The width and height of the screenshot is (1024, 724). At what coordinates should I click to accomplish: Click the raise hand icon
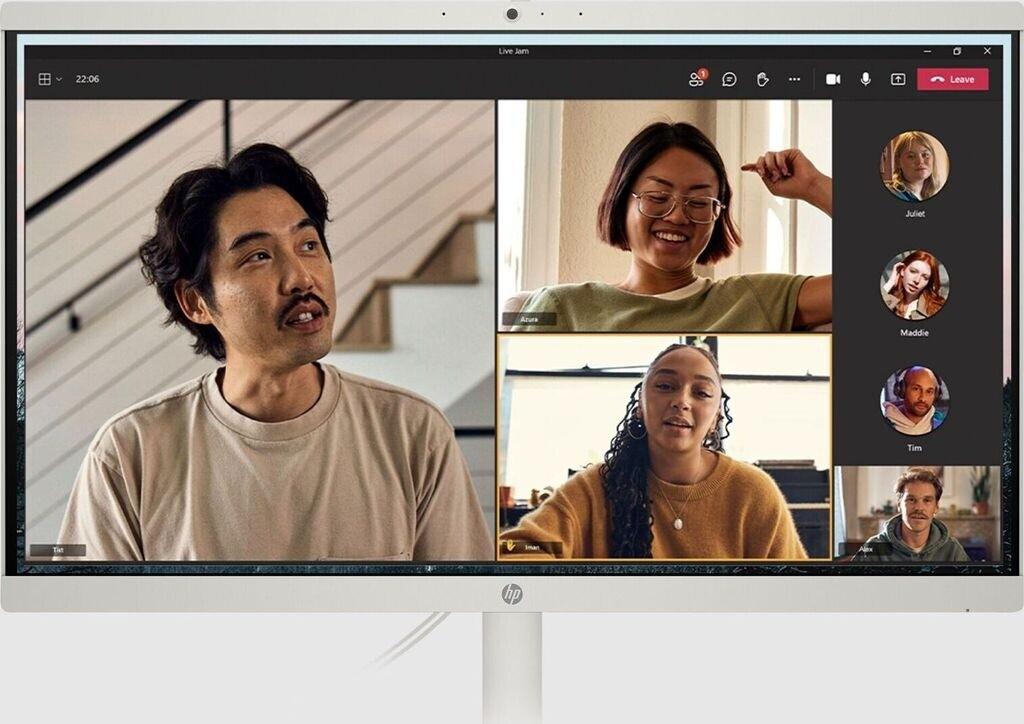762,79
